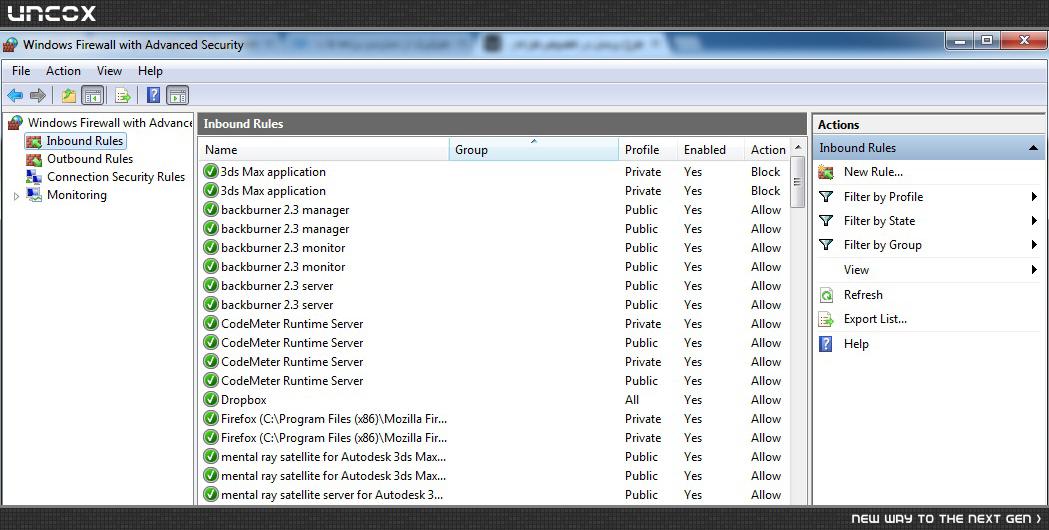This screenshot has width=1049, height=530.
Task: Click the Help icon in Actions pane
Action: [826, 344]
